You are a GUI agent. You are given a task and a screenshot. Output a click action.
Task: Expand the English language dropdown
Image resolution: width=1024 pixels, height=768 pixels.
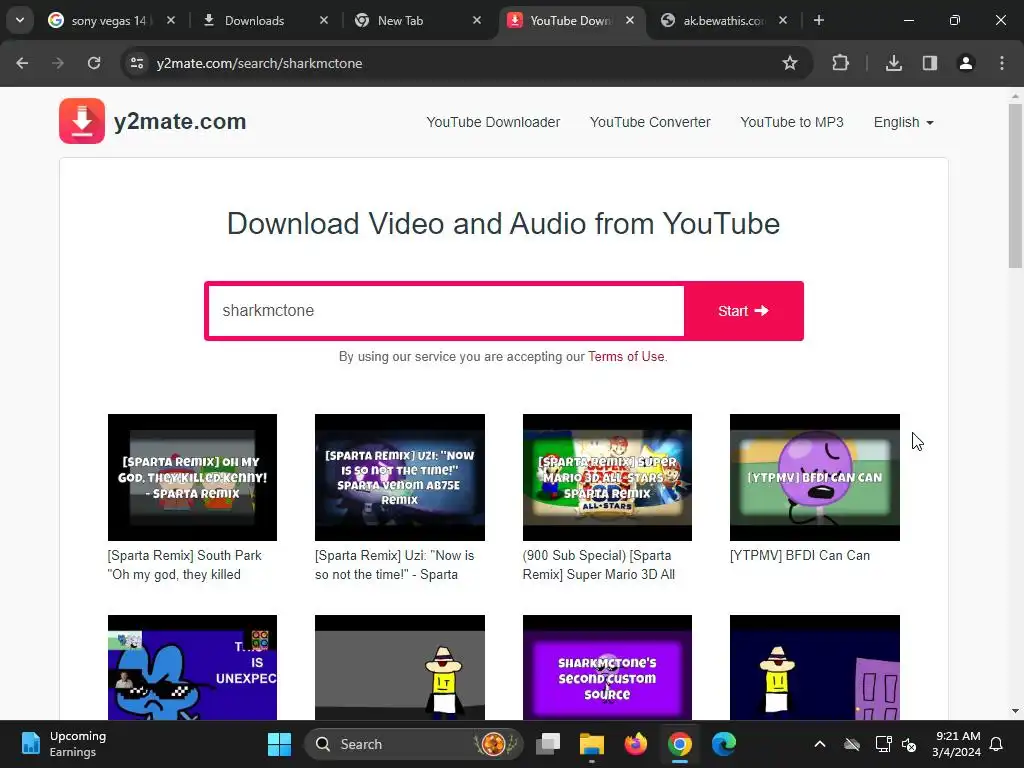click(904, 122)
